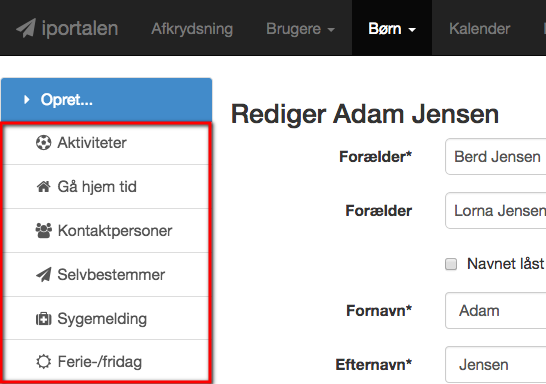
Task: Select the Kontaktpersoner sidebar entry
Action: tap(106, 230)
